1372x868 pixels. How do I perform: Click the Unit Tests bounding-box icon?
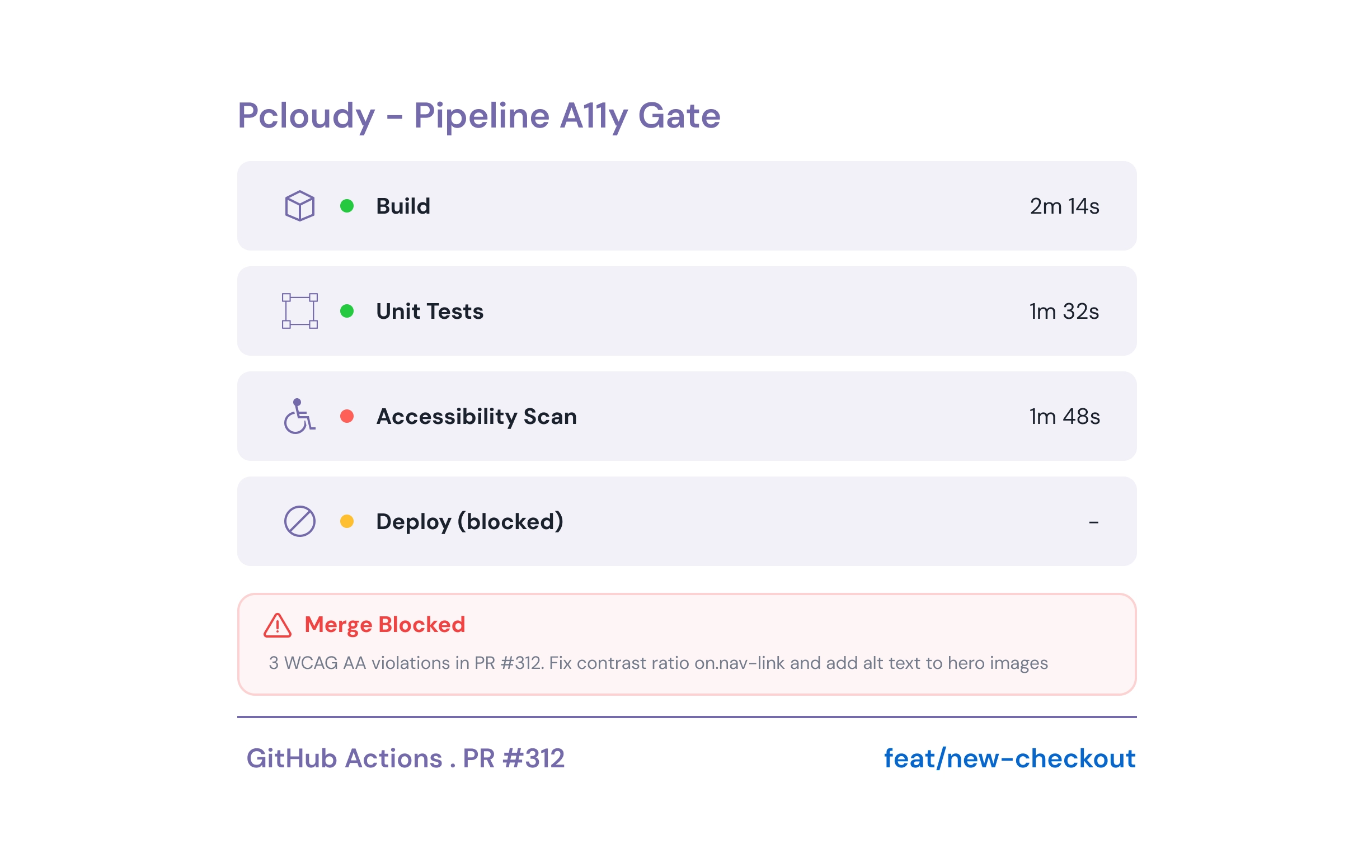300,311
